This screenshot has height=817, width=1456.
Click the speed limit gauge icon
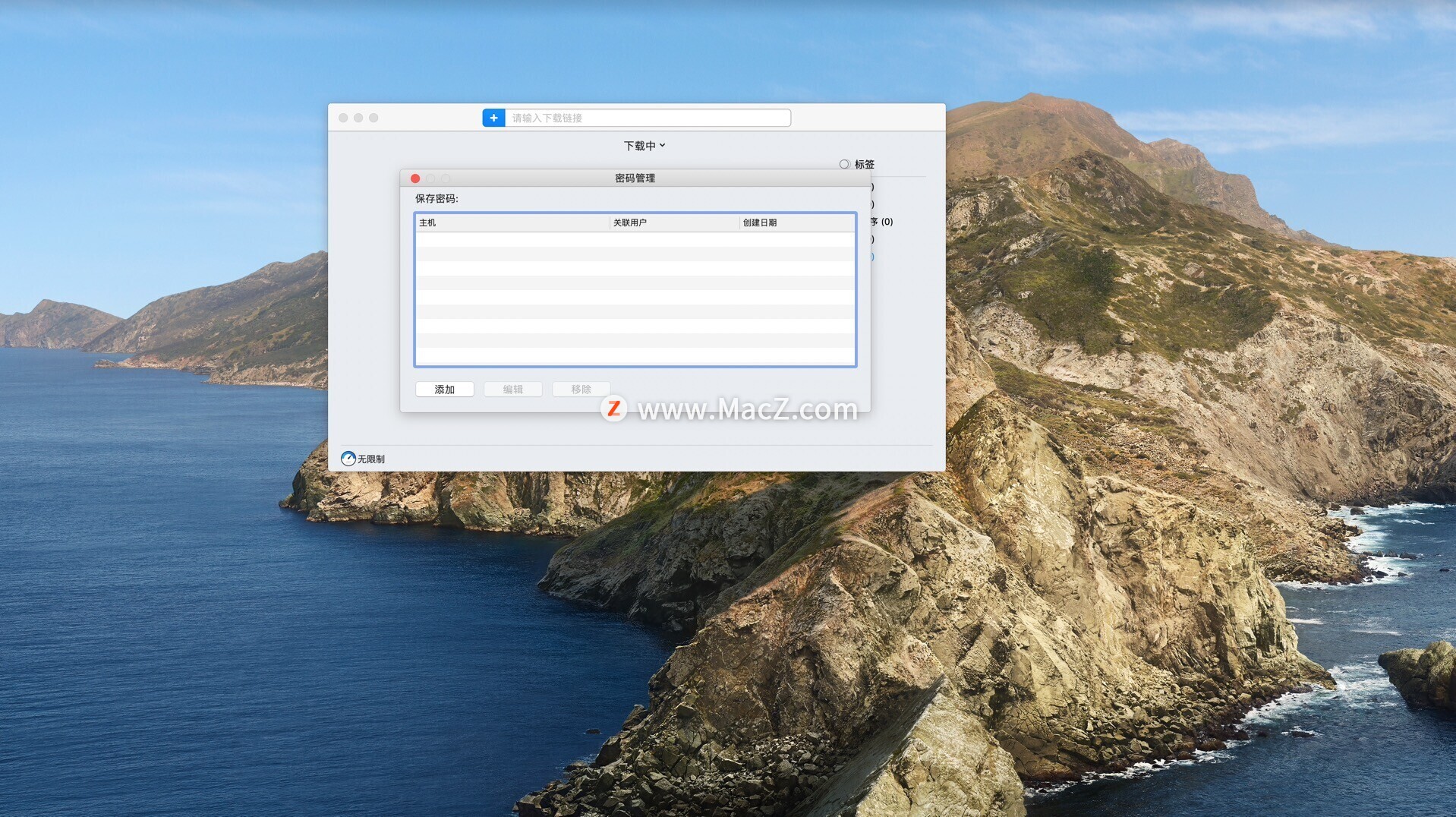pos(348,459)
